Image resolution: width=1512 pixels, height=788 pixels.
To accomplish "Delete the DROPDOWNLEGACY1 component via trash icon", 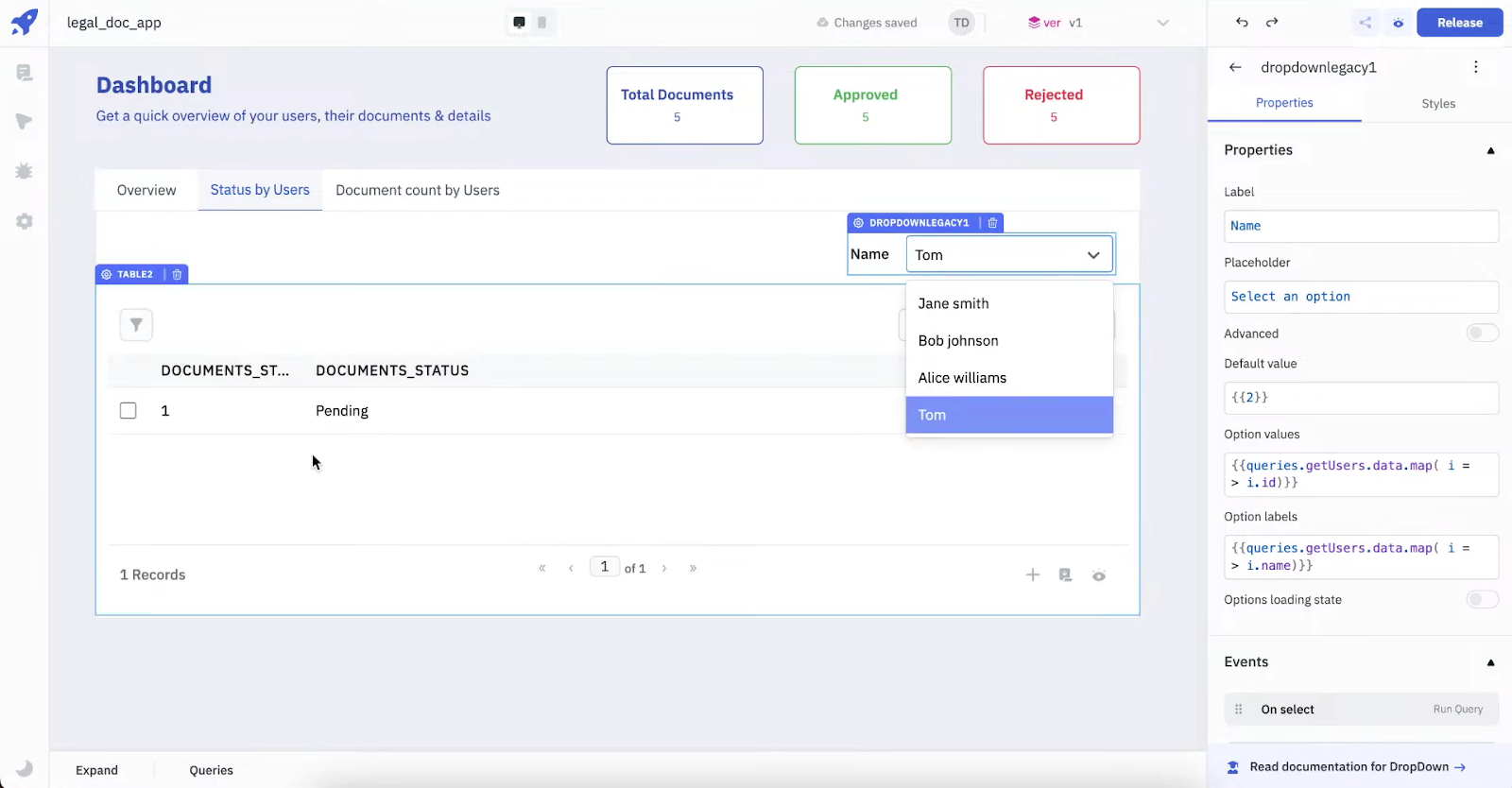I will point(992,223).
